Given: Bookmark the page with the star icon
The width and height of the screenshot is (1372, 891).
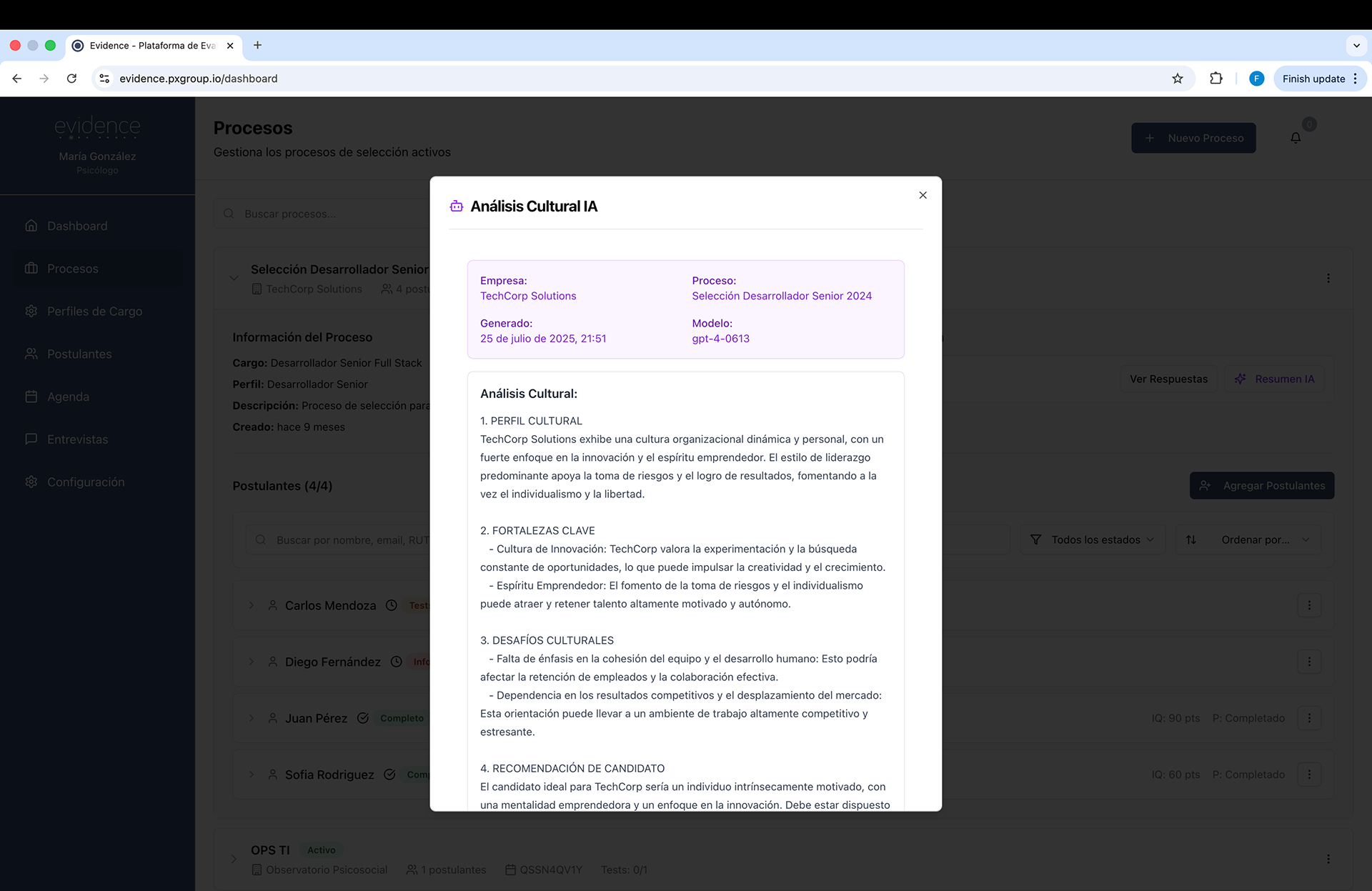Looking at the screenshot, I should click(1178, 79).
